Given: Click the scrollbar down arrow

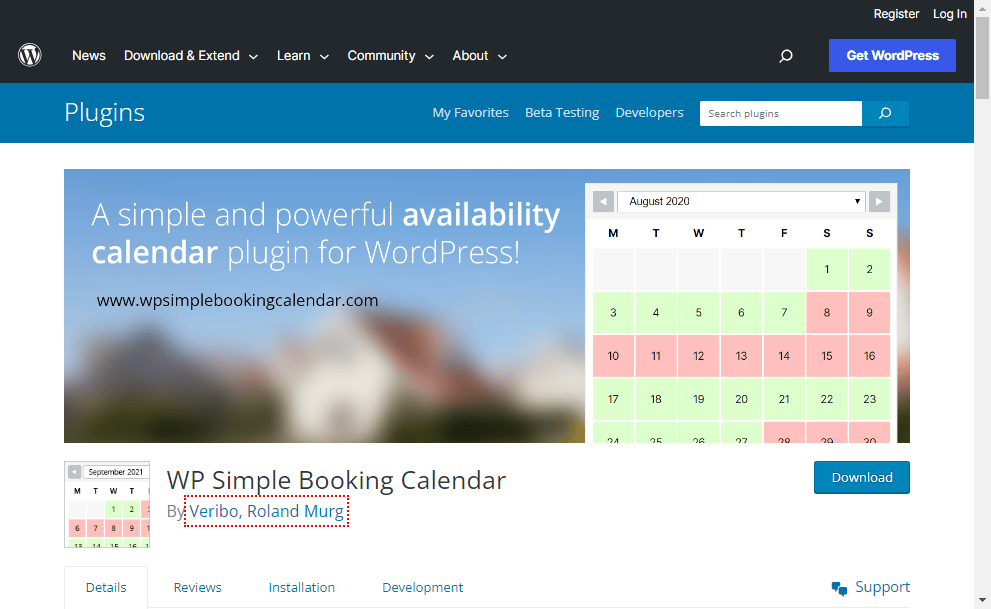Looking at the screenshot, I should click(x=982, y=600).
